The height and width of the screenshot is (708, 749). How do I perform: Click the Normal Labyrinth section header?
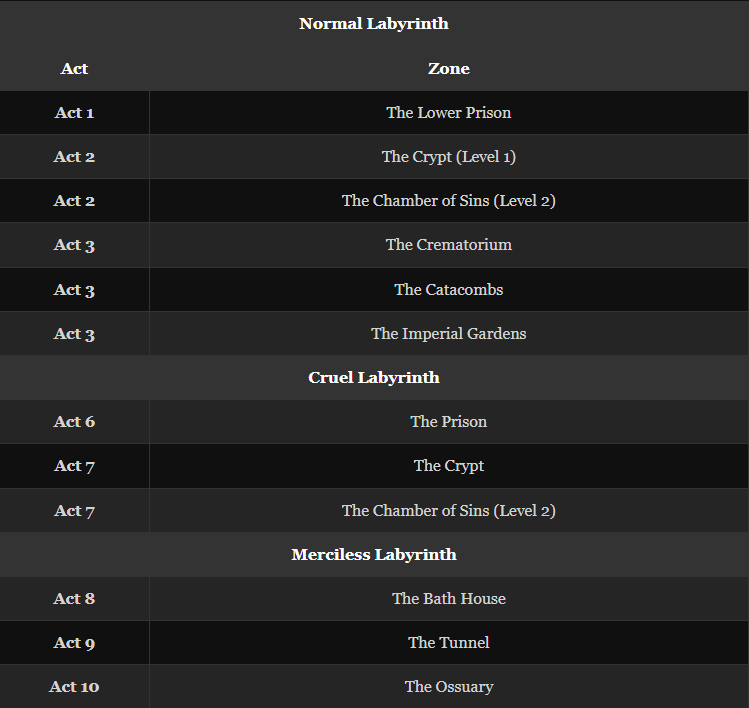click(374, 23)
